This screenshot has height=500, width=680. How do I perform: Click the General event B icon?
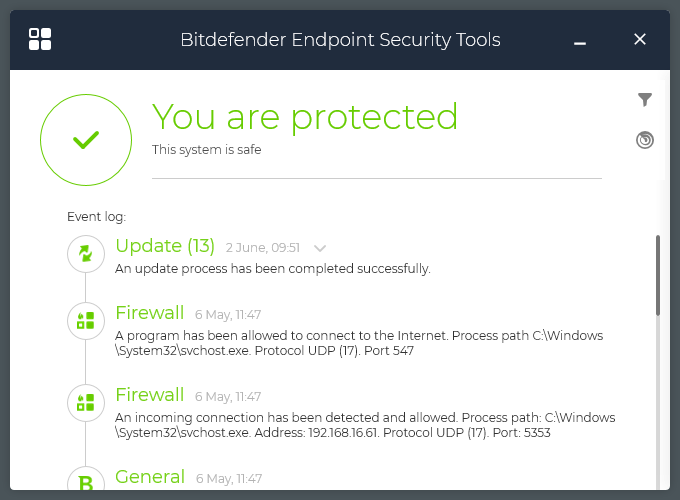pyautogui.click(x=86, y=483)
